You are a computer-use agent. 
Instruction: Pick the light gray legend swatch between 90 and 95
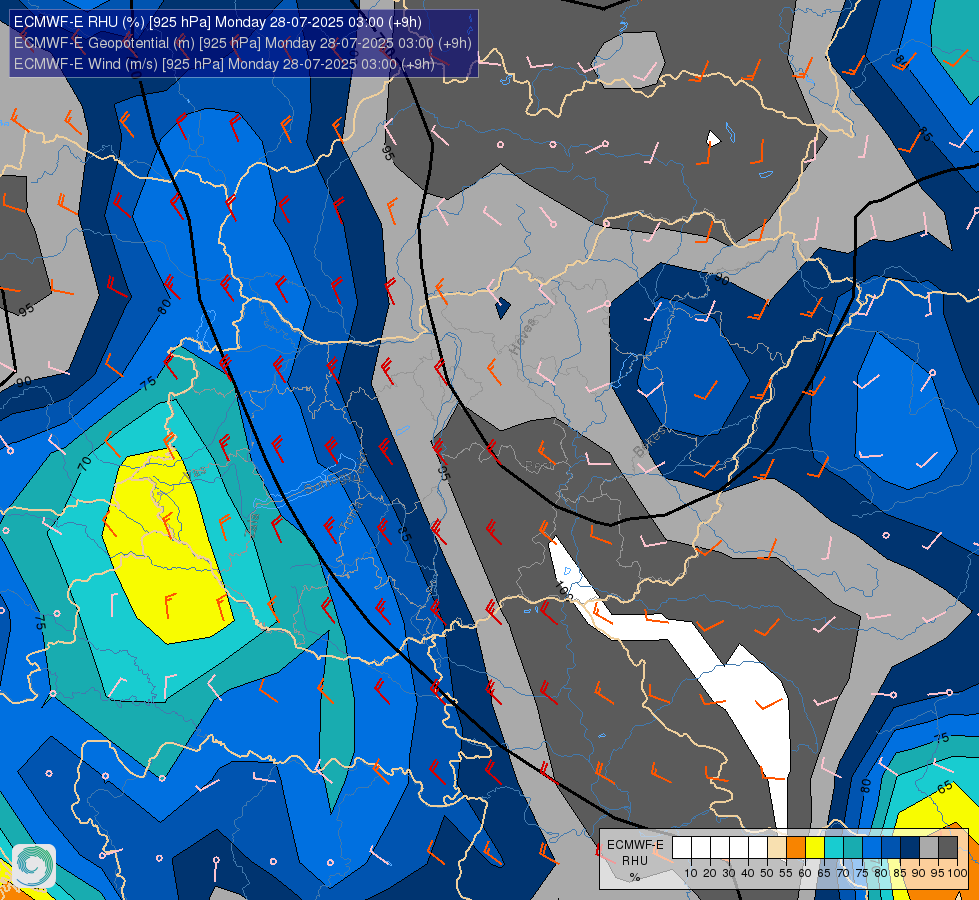[x=929, y=848]
